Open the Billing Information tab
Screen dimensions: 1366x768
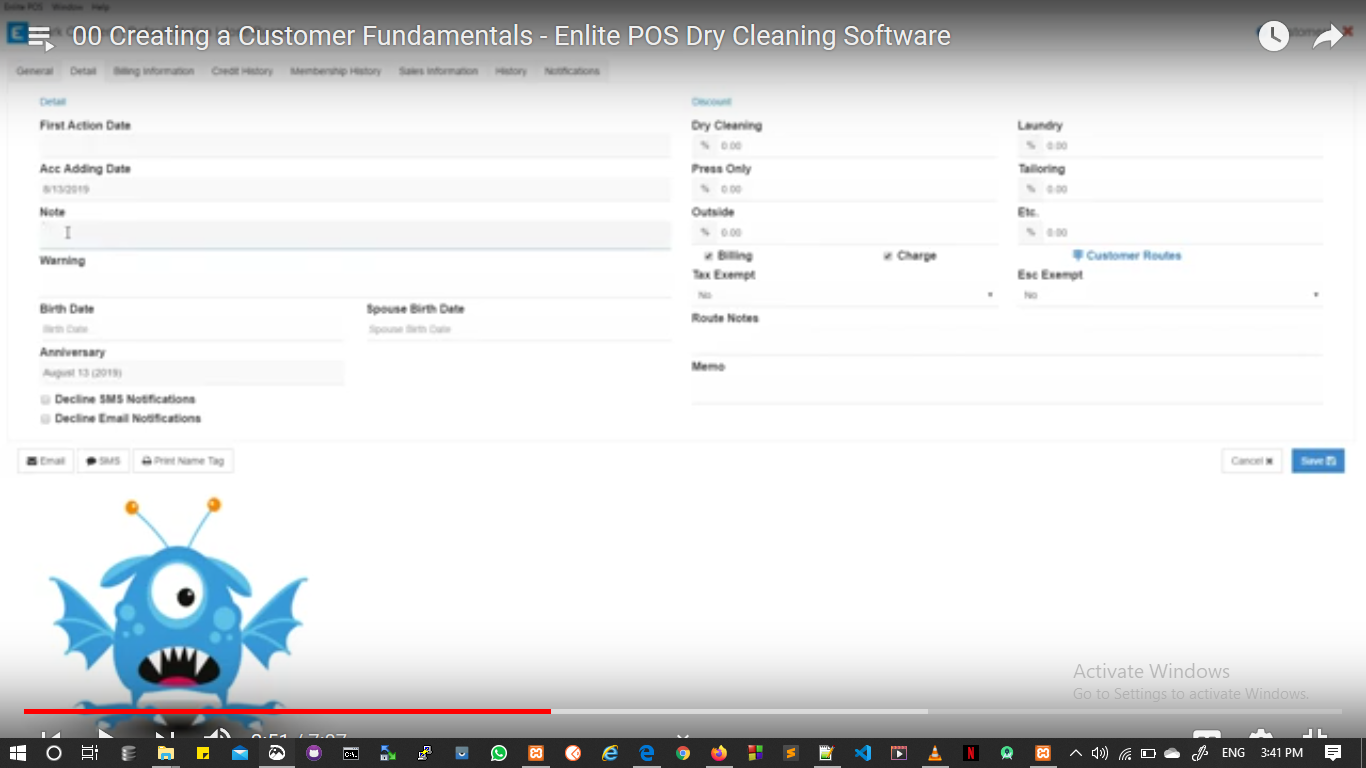coord(154,72)
